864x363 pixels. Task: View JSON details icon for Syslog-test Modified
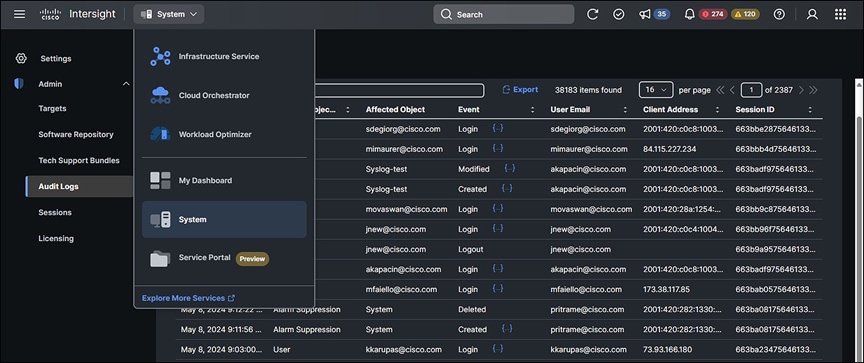coord(510,169)
